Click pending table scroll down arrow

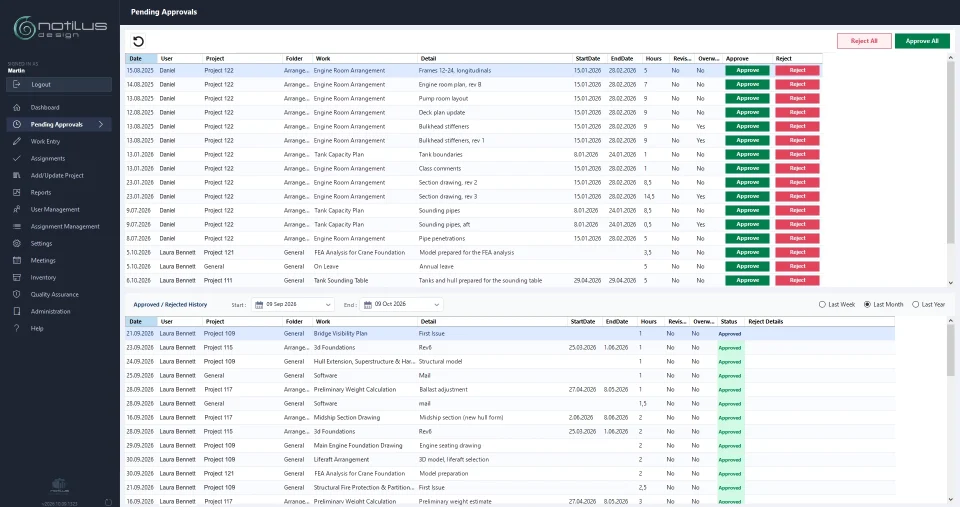click(x=951, y=283)
